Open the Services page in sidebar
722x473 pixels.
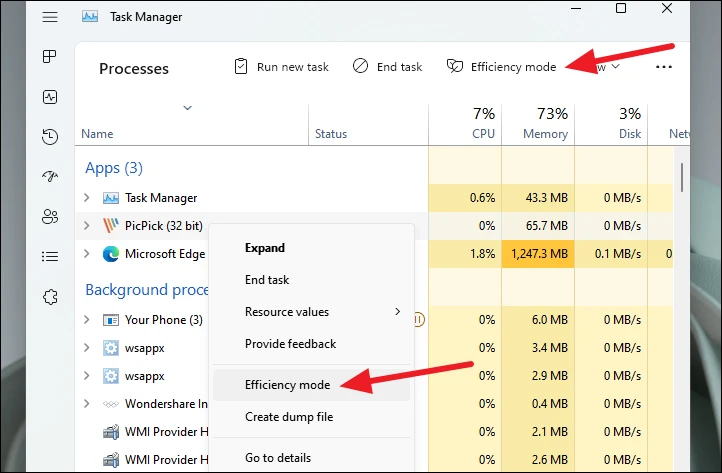pos(50,297)
